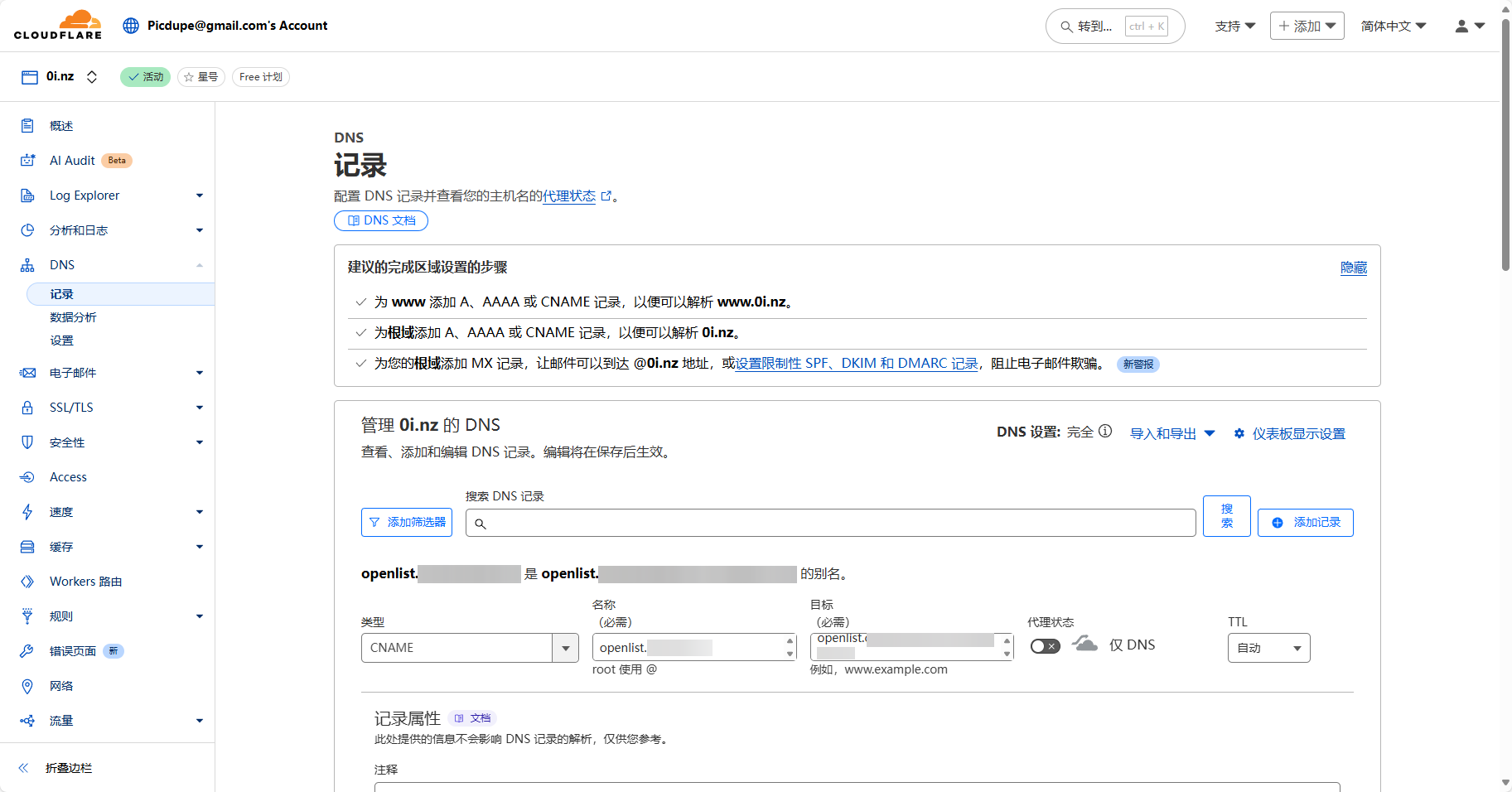Screen dimensions: 1512x792
Task: Click the 添加记录 button
Action: (x=1306, y=523)
